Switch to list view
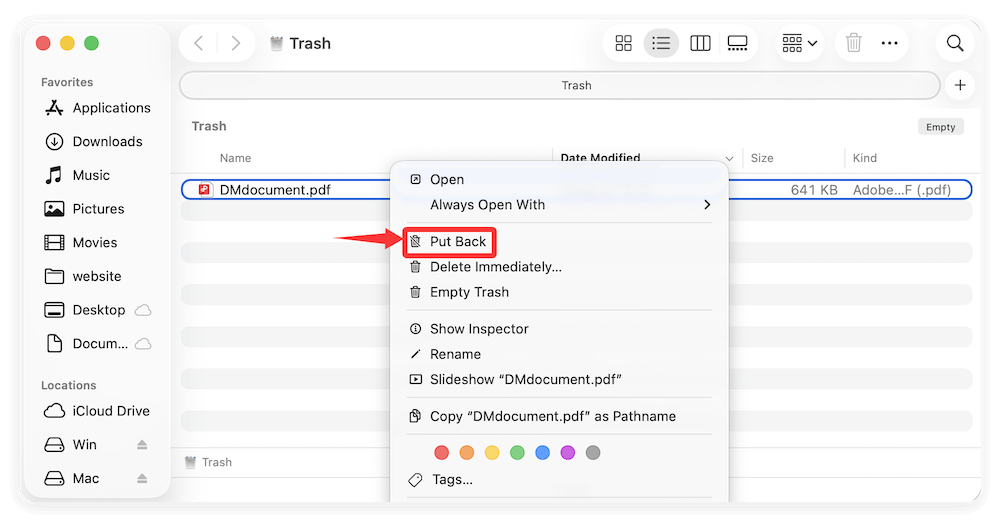This screenshot has height=521, width=1000. pos(661,43)
